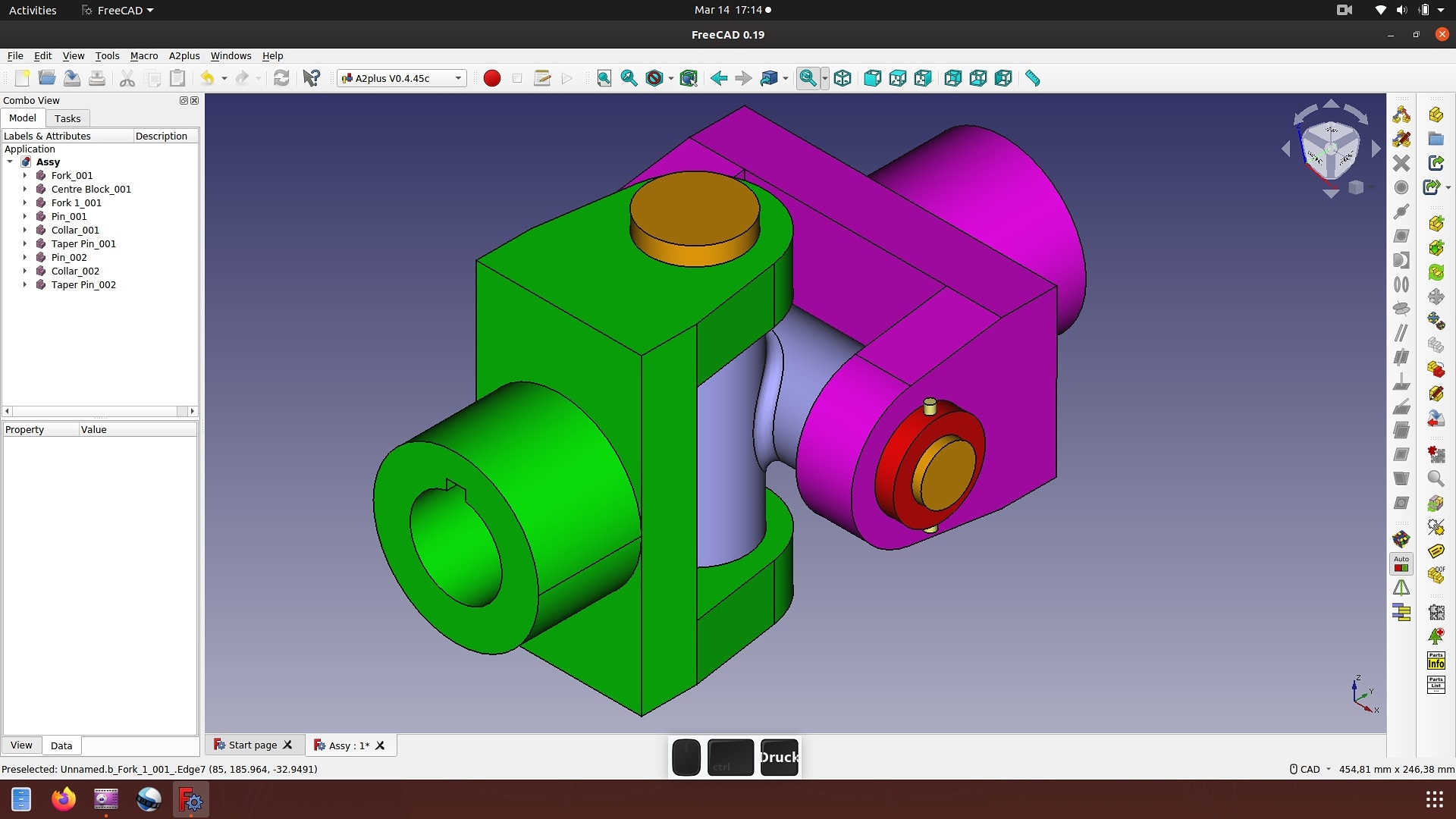The image size is (1456, 819).
Task: Click the Undo arrow icon
Action: coord(207,78)
